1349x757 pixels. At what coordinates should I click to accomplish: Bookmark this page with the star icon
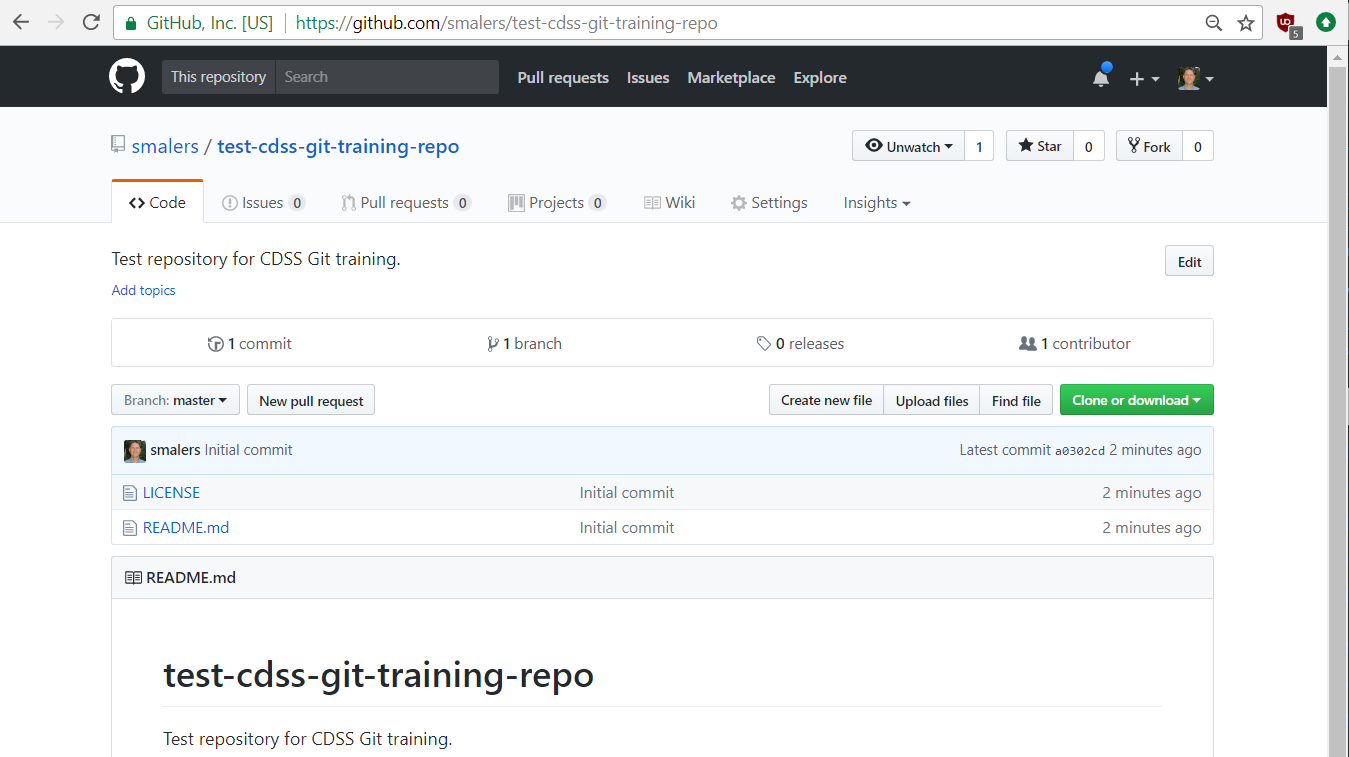[1245, 22]
